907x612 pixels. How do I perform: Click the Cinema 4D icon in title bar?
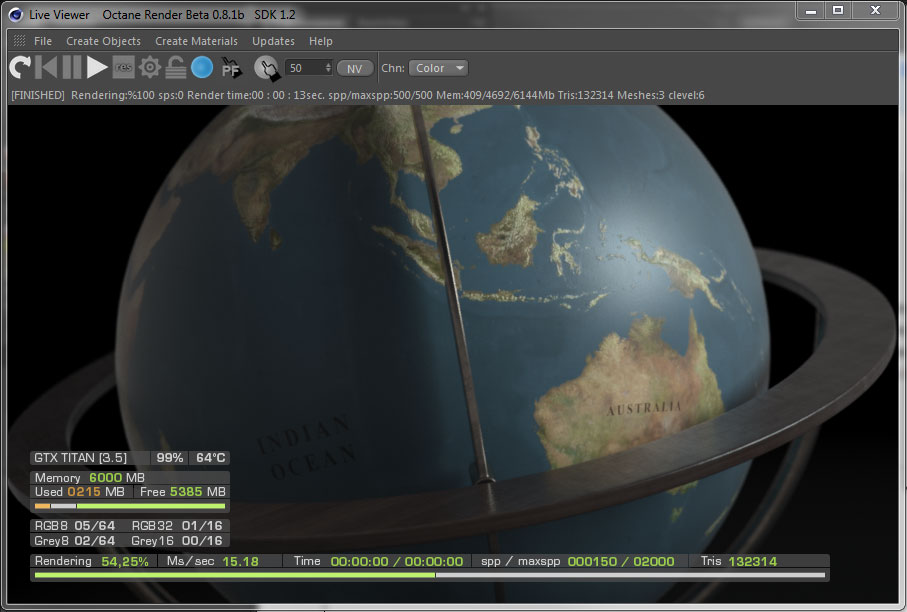coord(16,14)
